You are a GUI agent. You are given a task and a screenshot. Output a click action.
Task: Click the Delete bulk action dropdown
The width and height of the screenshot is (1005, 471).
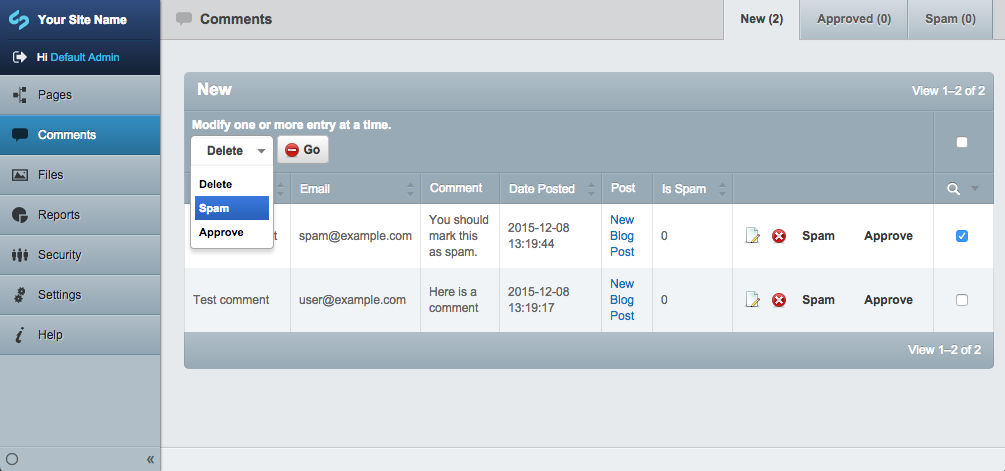coord(231,150)
